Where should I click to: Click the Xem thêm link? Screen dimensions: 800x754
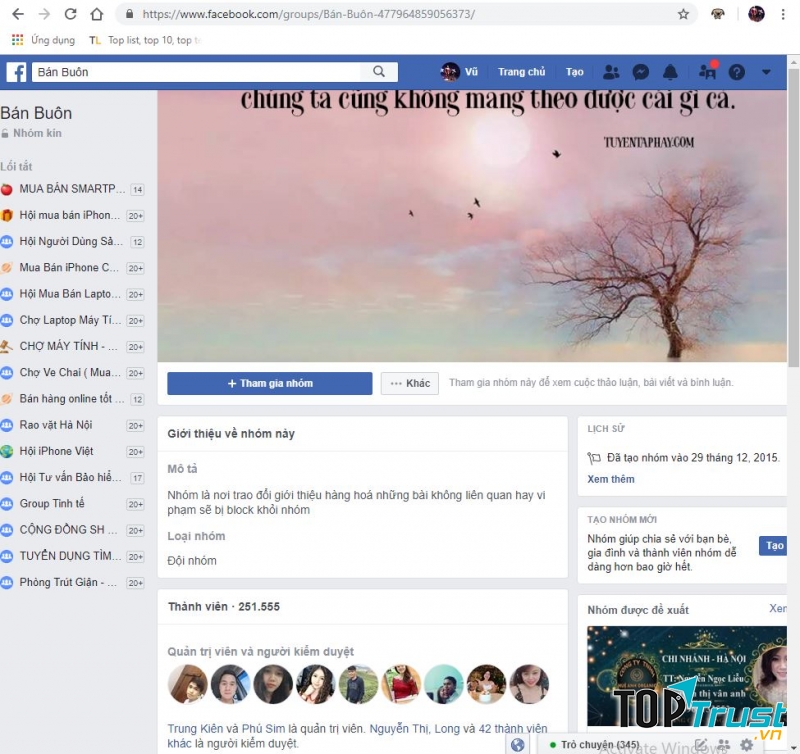click(x=610, y=479)
